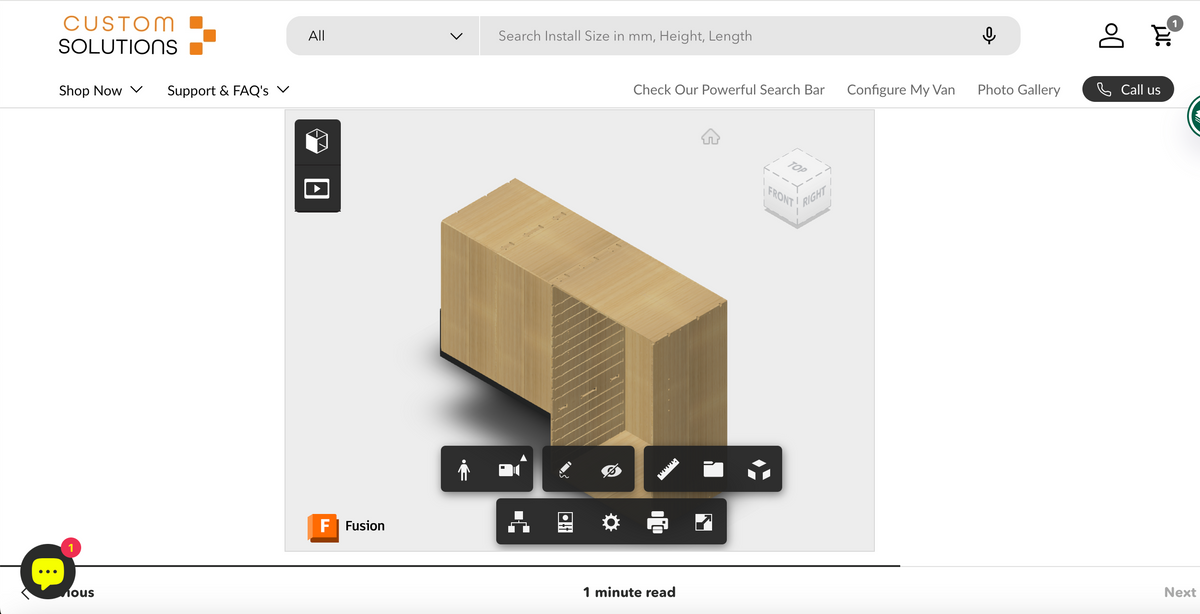Select the measure ruler tool
Image resolution: width=1200 pixels, height=614 pixels.
tap(668, 469)
